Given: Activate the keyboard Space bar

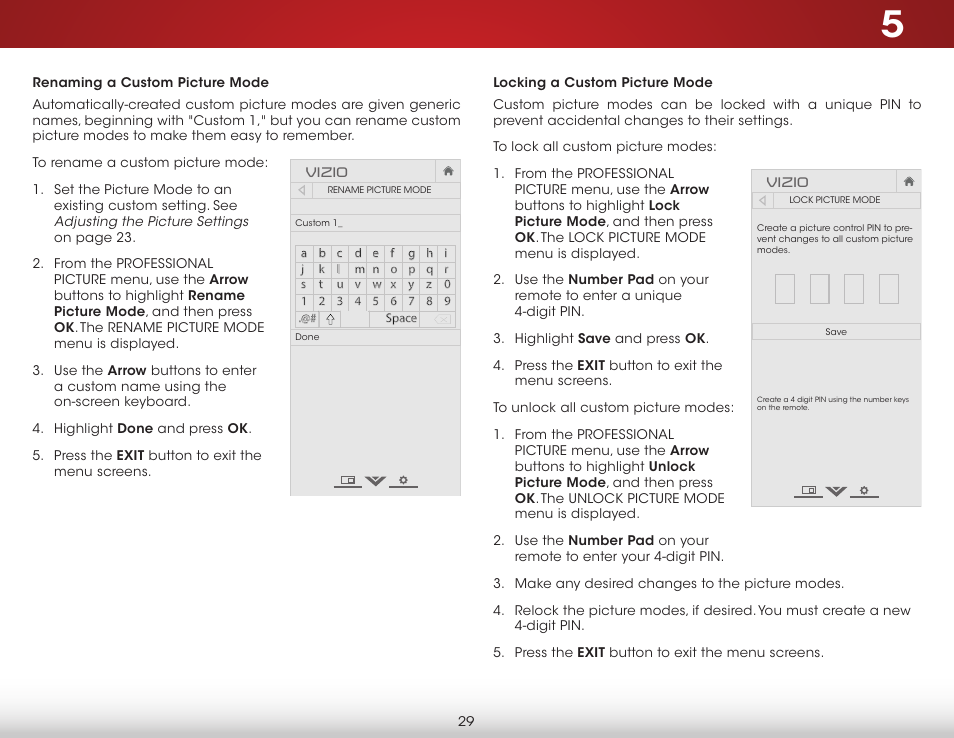Looking at the screenshot, I should 399,318.
